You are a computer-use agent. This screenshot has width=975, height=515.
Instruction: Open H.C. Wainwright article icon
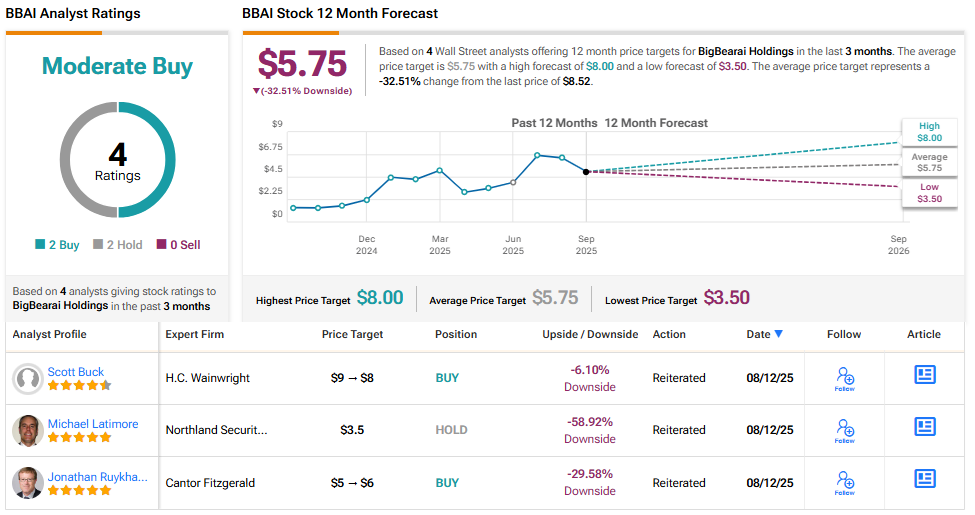click(x=925, y=374)
